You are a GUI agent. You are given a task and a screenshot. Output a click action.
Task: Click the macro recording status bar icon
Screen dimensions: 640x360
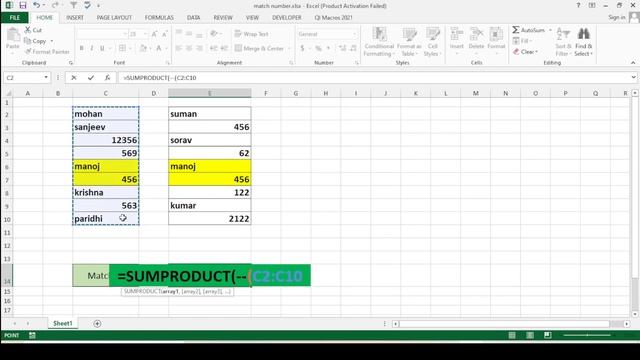click(x=32, y=336)
